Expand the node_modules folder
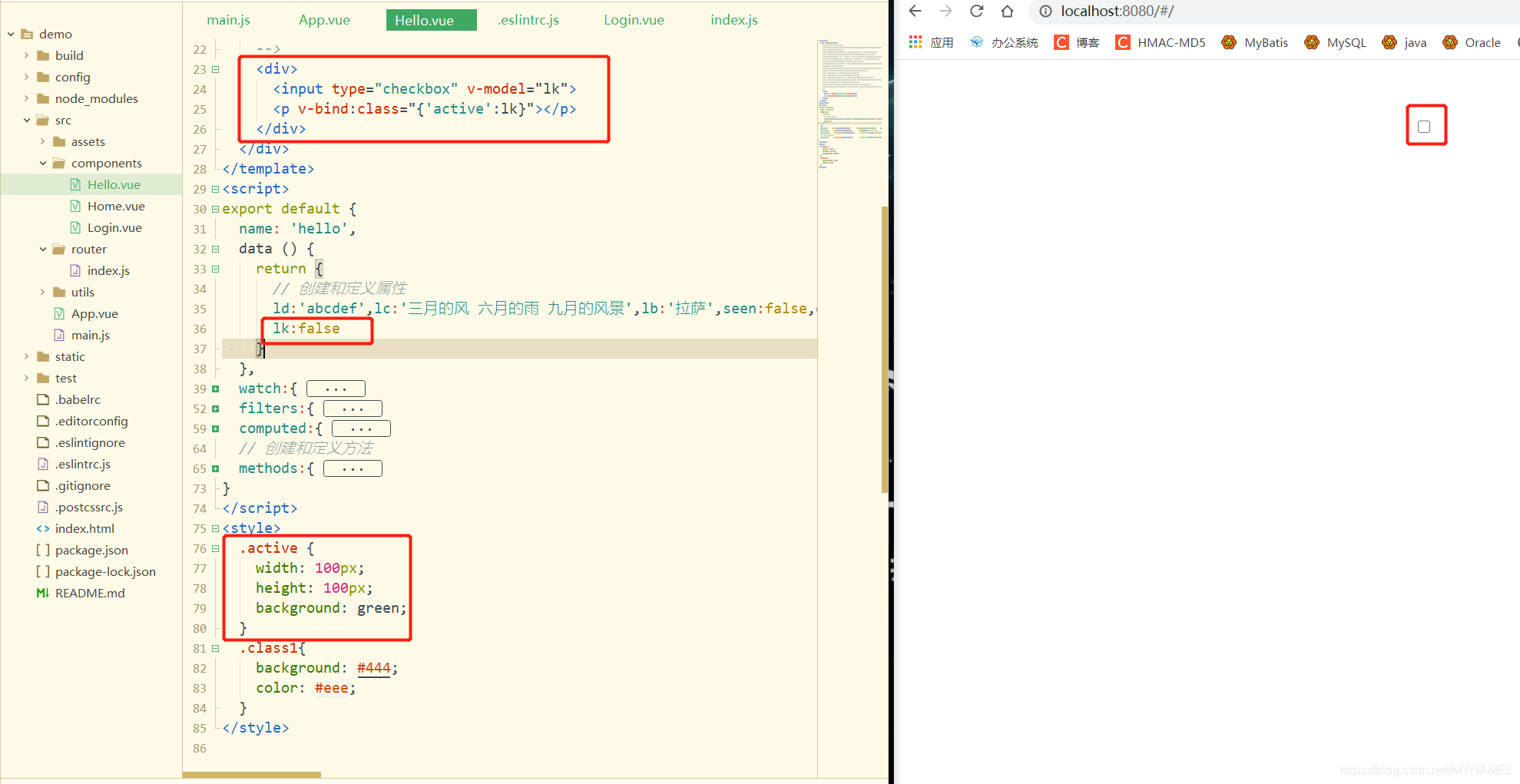1520x784 pixels. point(26,98)
